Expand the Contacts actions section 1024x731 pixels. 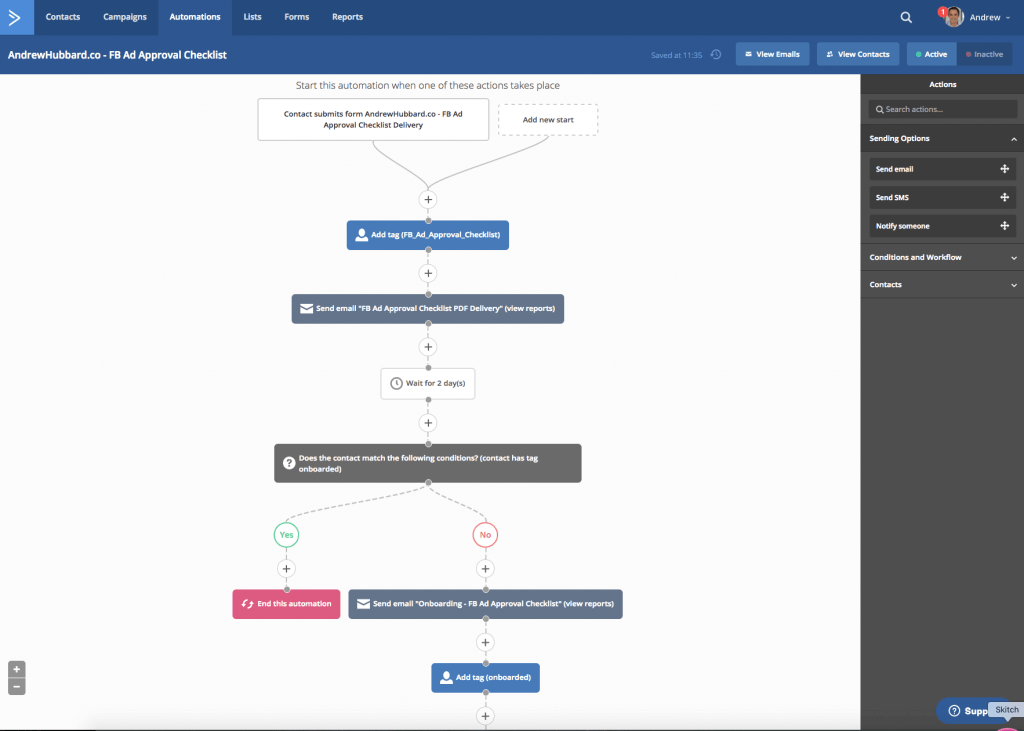pos(1013,285)
